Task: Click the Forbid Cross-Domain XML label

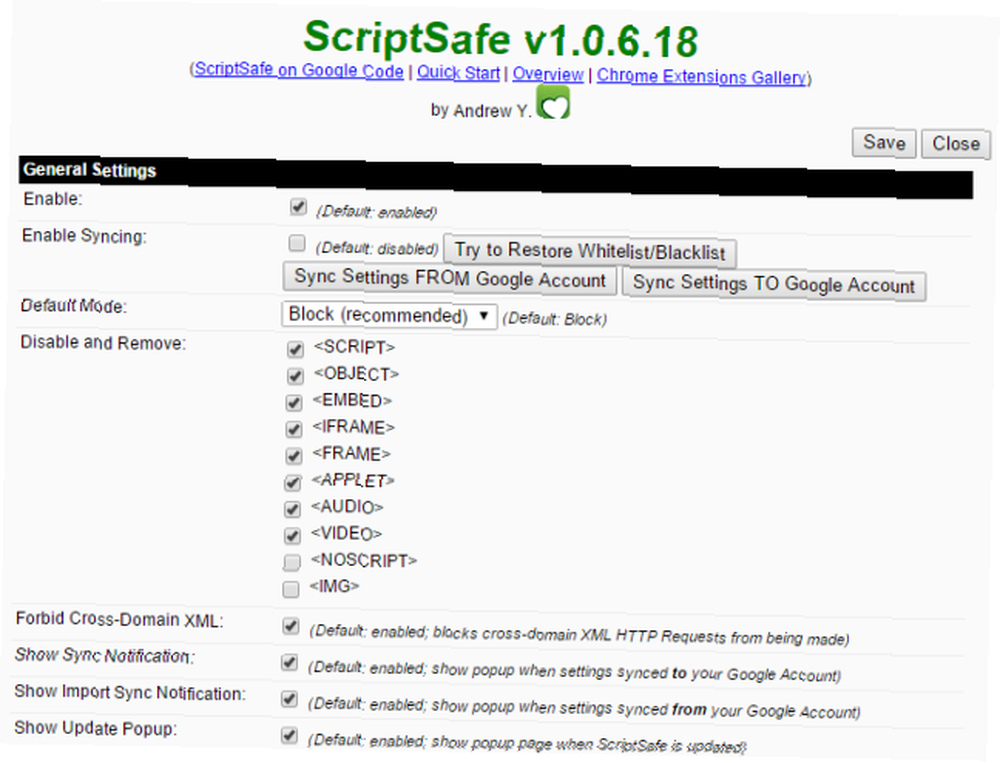Action: pyautogui.click(x=119, y=619)
